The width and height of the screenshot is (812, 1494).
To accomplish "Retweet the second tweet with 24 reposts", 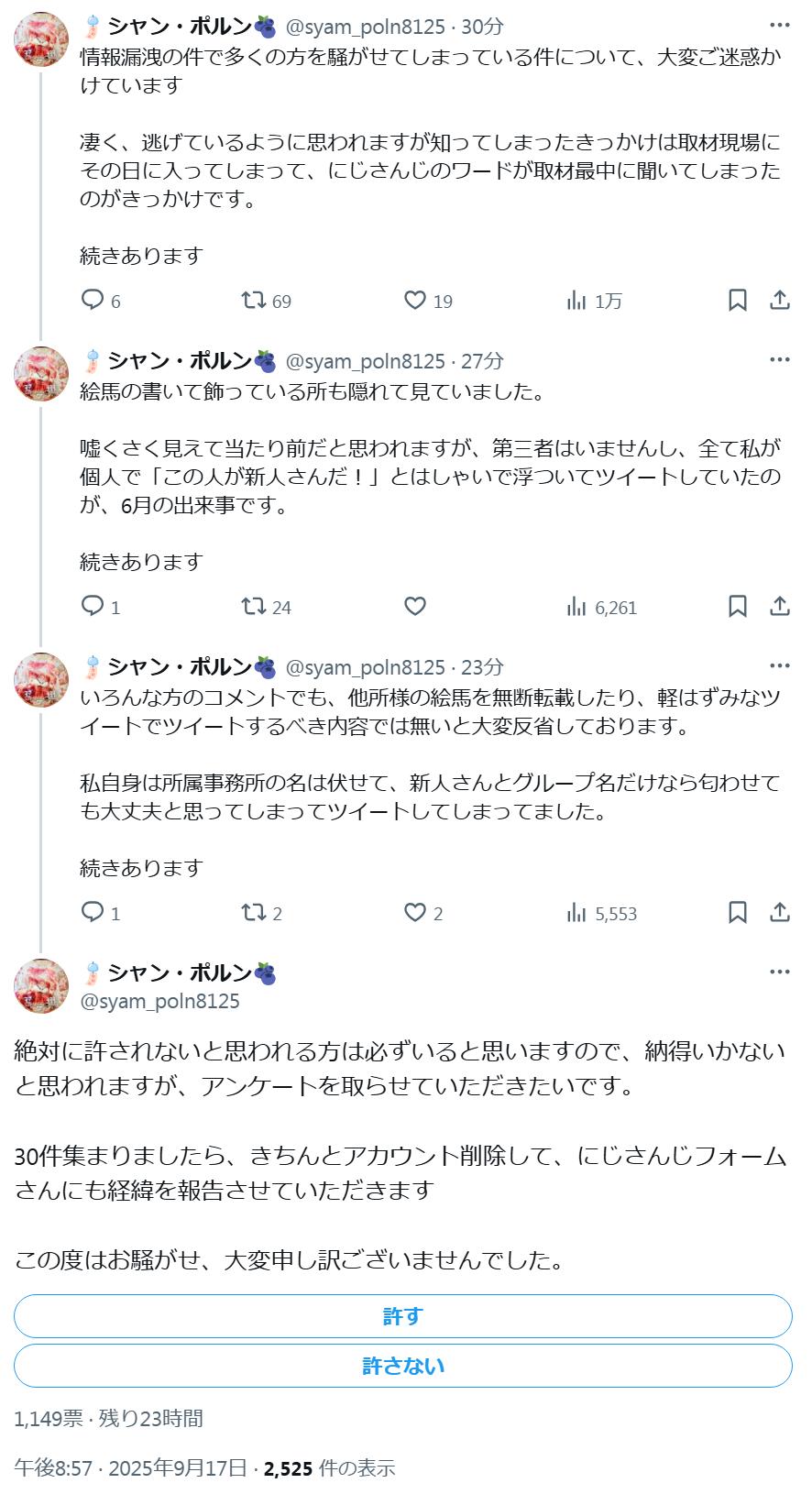I will 254,607.
